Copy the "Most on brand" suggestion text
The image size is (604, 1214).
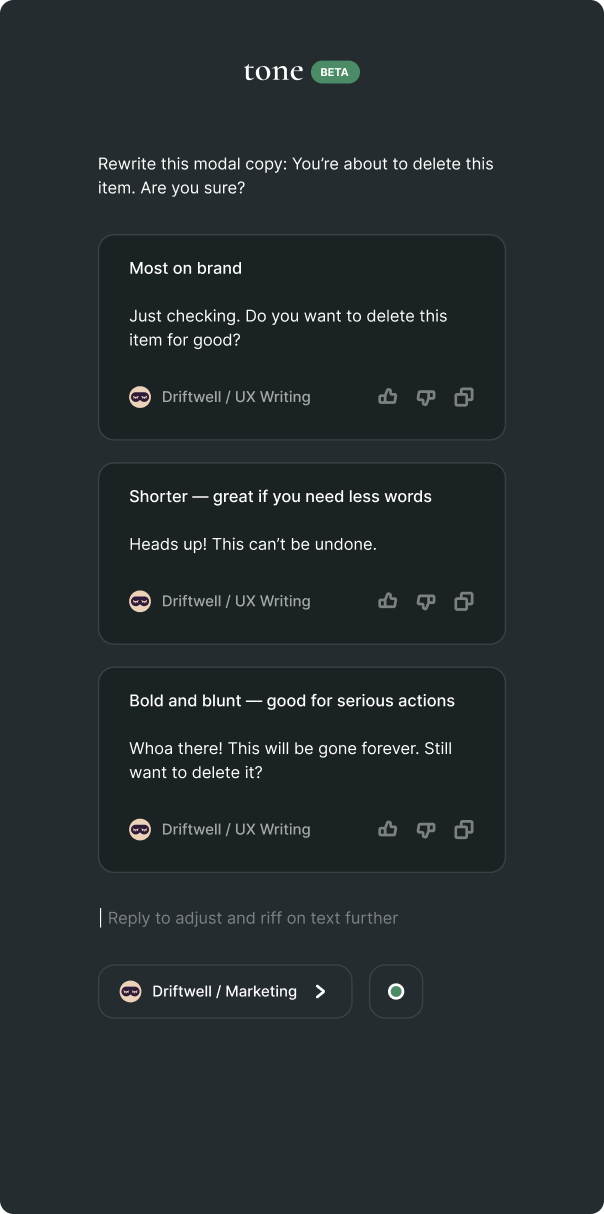(464, 397)
